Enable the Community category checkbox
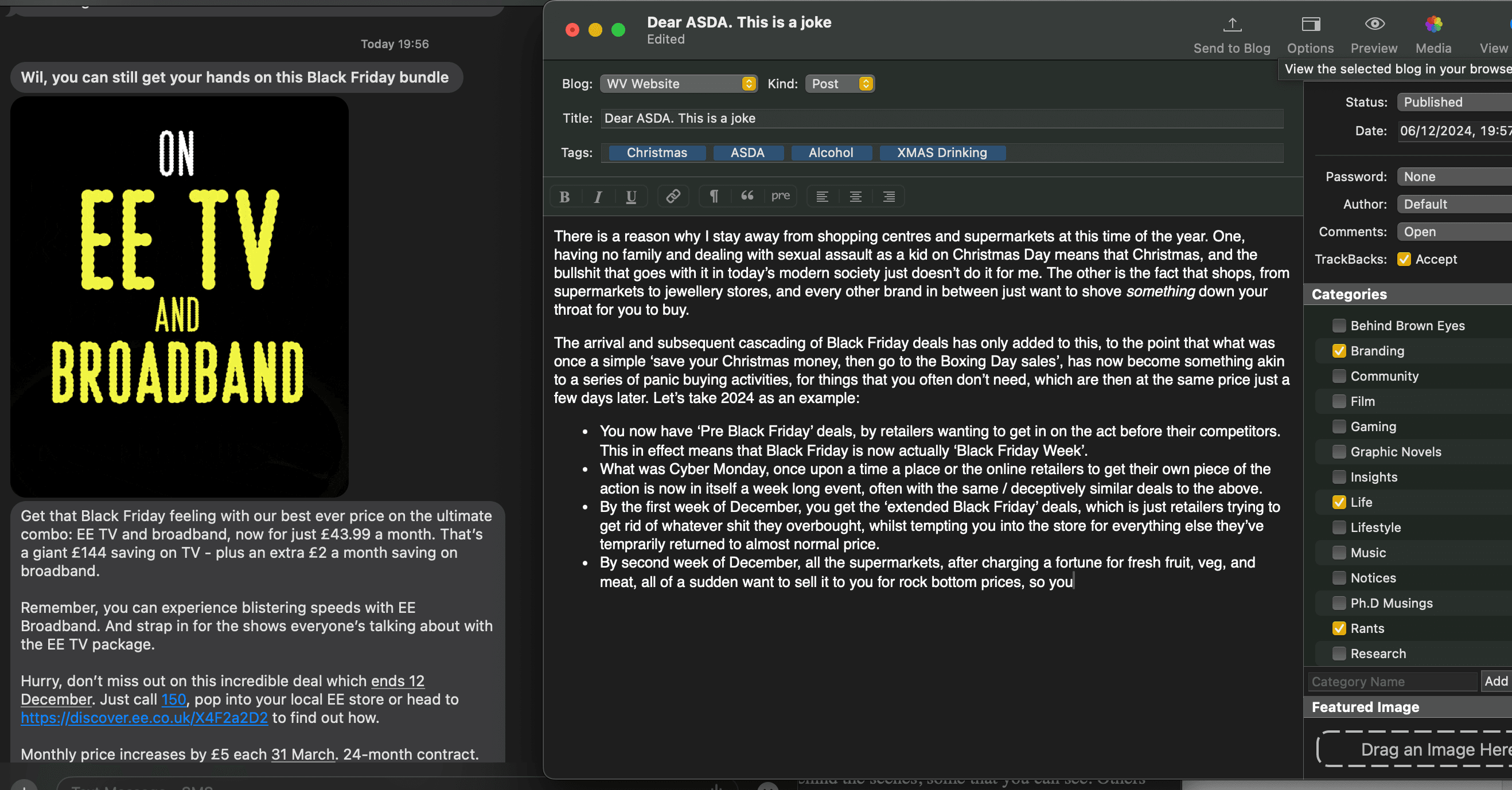 (1339, 376)
